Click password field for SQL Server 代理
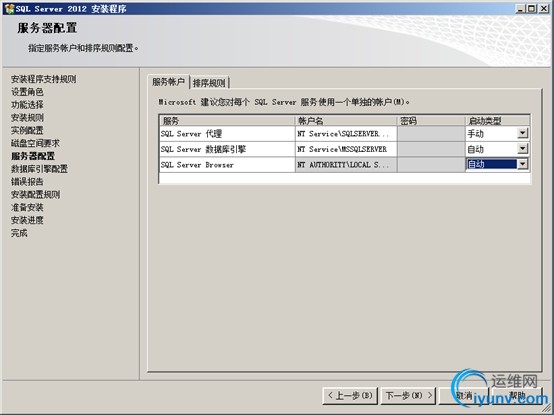 pyautogui.click(x=431, y=134)
